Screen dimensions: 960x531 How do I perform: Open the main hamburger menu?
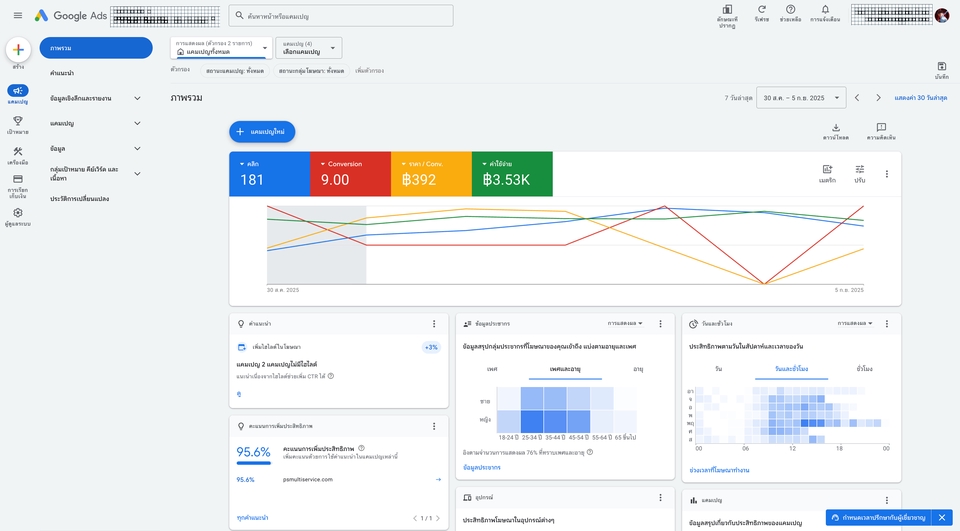(18, 15)
